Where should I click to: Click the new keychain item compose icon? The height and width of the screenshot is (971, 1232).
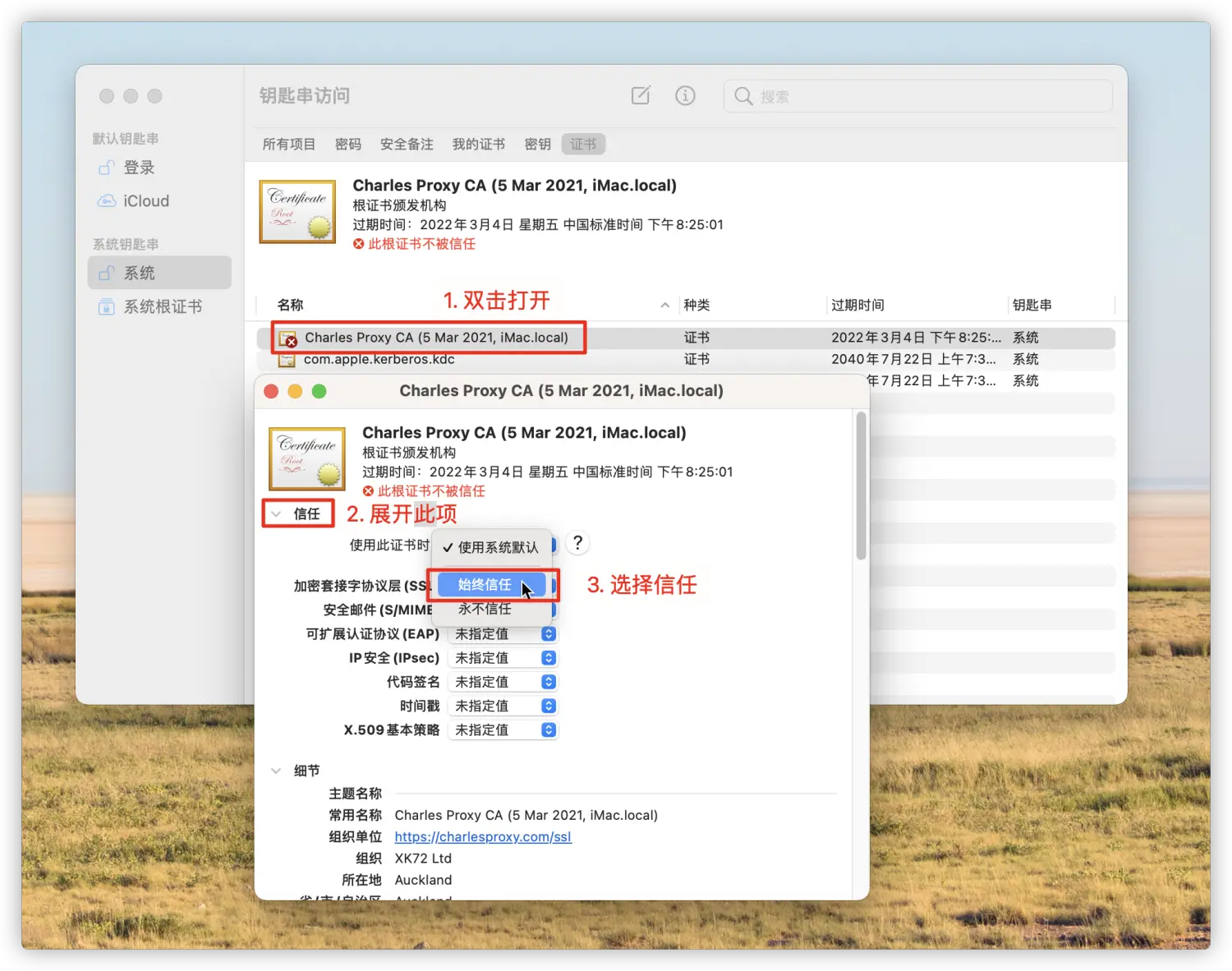[641, 95]
